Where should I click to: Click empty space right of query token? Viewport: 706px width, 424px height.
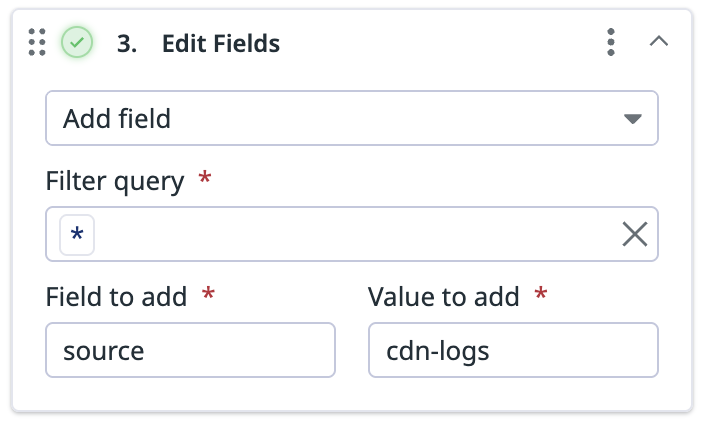(x=356, y=234)
